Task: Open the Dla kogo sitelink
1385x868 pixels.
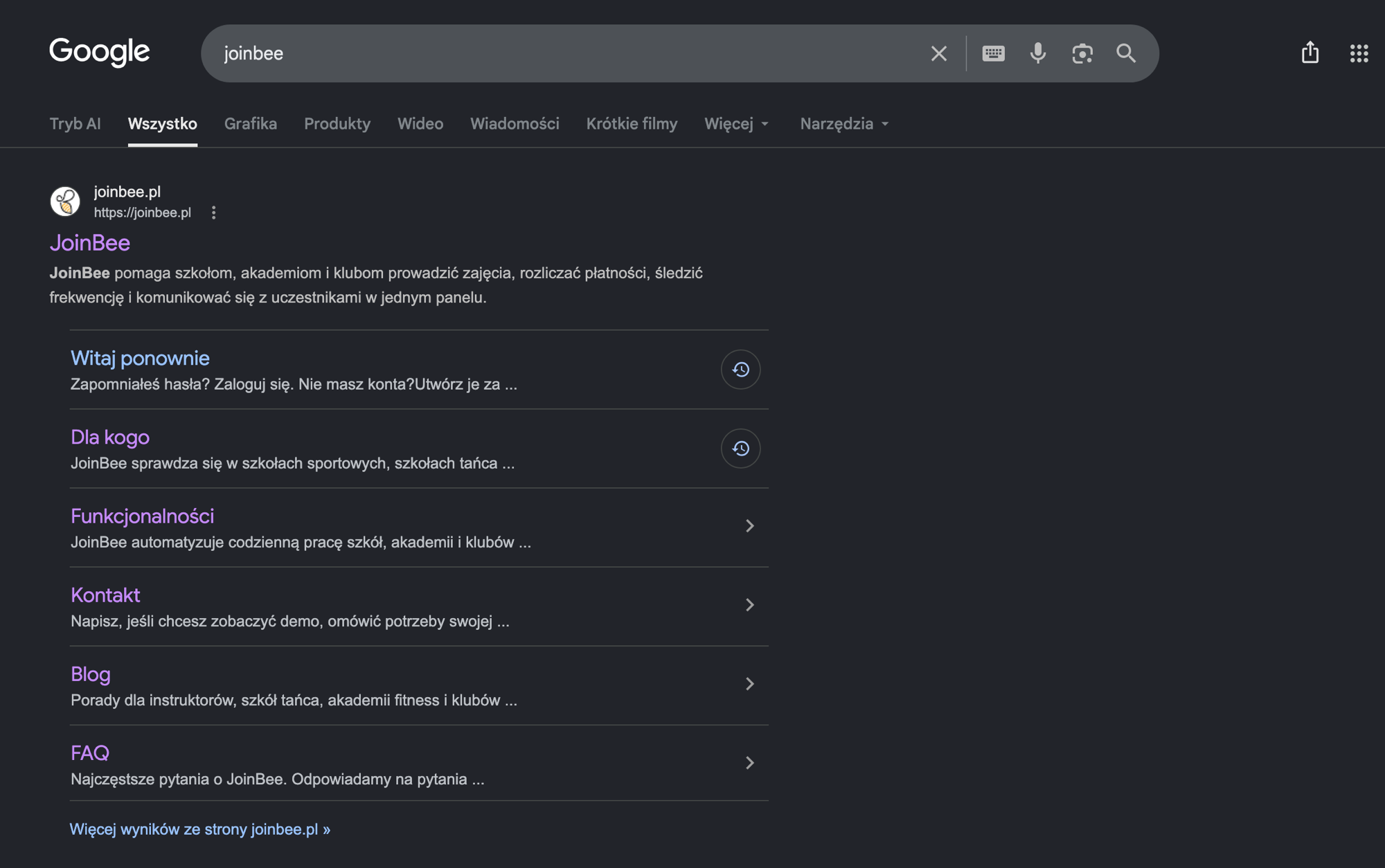Action: (x=109, y=437)
